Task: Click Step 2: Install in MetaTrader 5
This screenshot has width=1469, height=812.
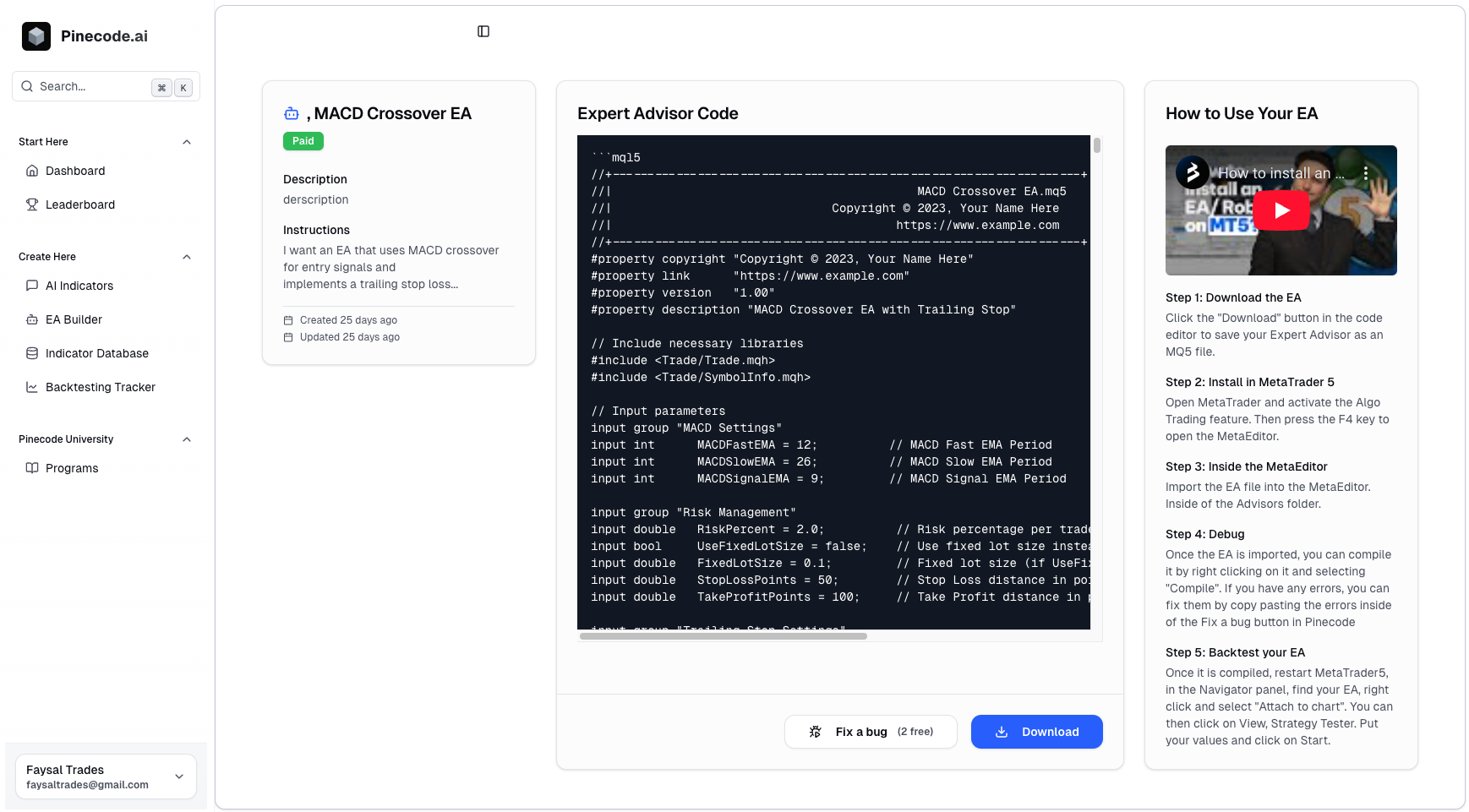Action: pos(1250,382)
